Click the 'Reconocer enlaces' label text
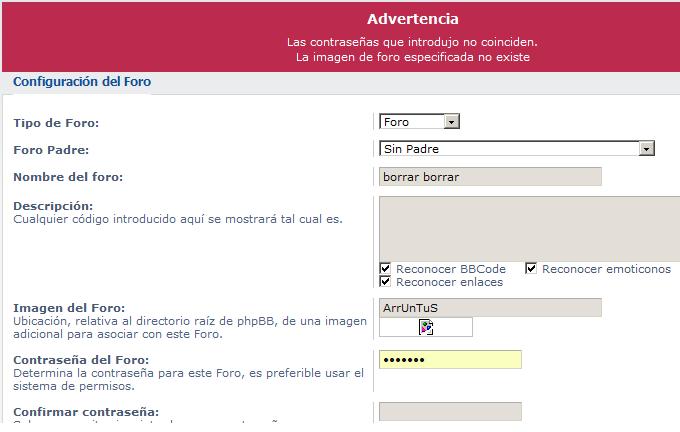 coord(449,282)
